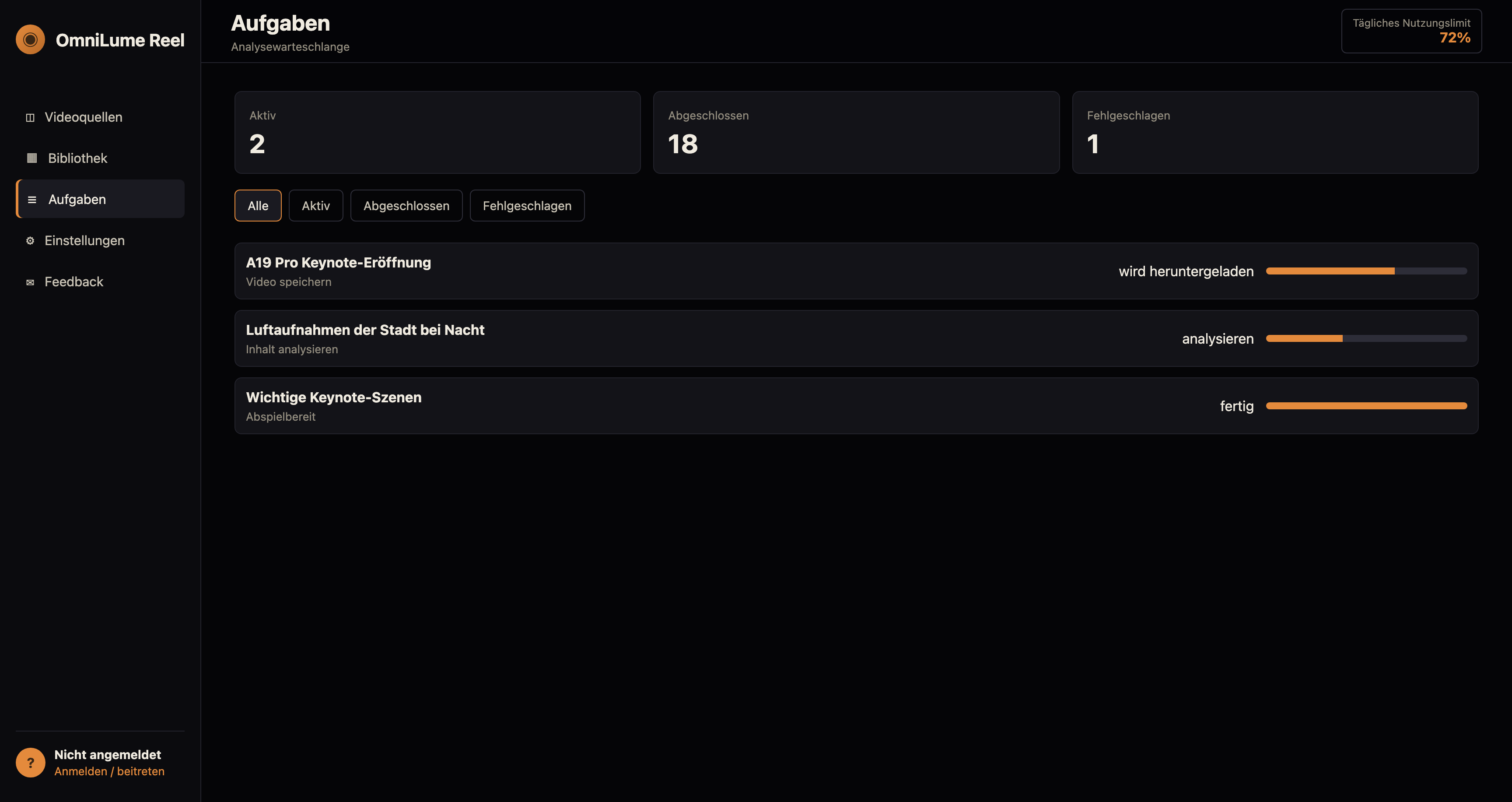Click the Feedback envelope icon
1512x802 pixels.
tap(30, 282)
